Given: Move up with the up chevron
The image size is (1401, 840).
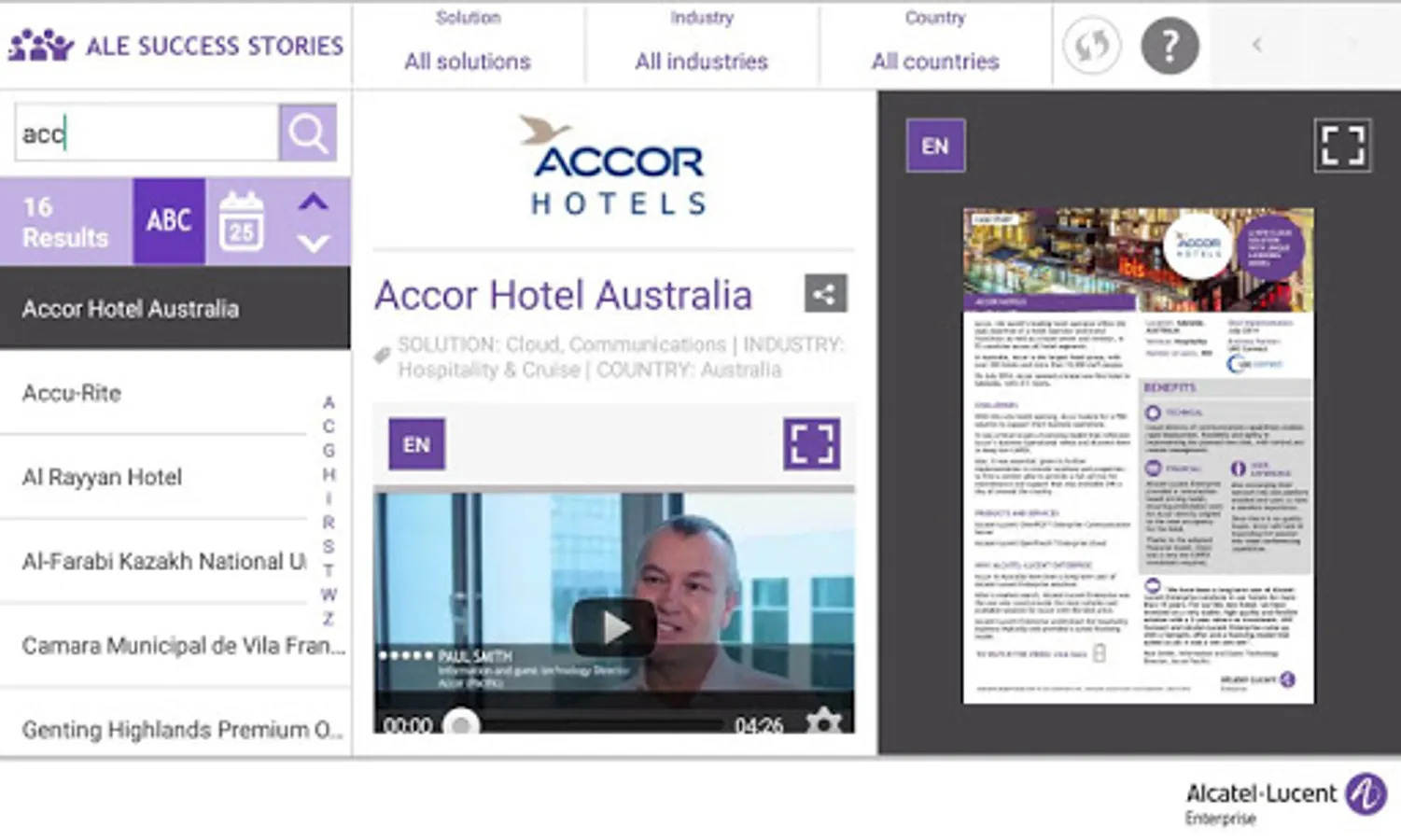Looking at the screenshot, I should (x=314, y=202).
